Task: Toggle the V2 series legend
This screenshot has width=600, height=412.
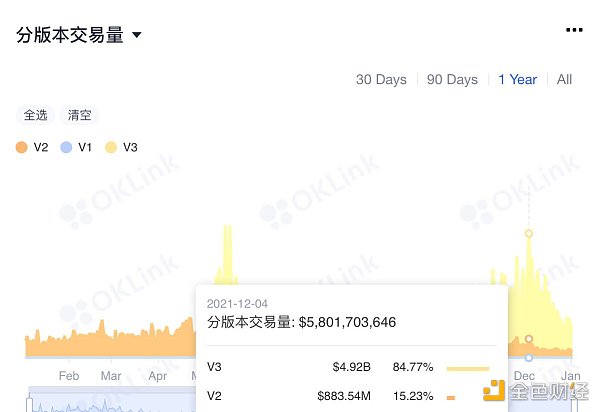Action: 32,147
